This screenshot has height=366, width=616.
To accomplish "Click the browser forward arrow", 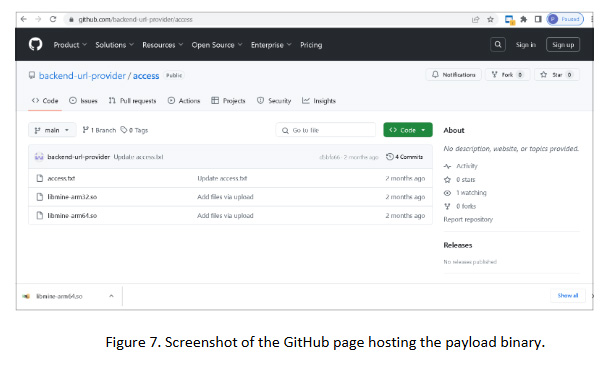I will click(x=38, y=19).
